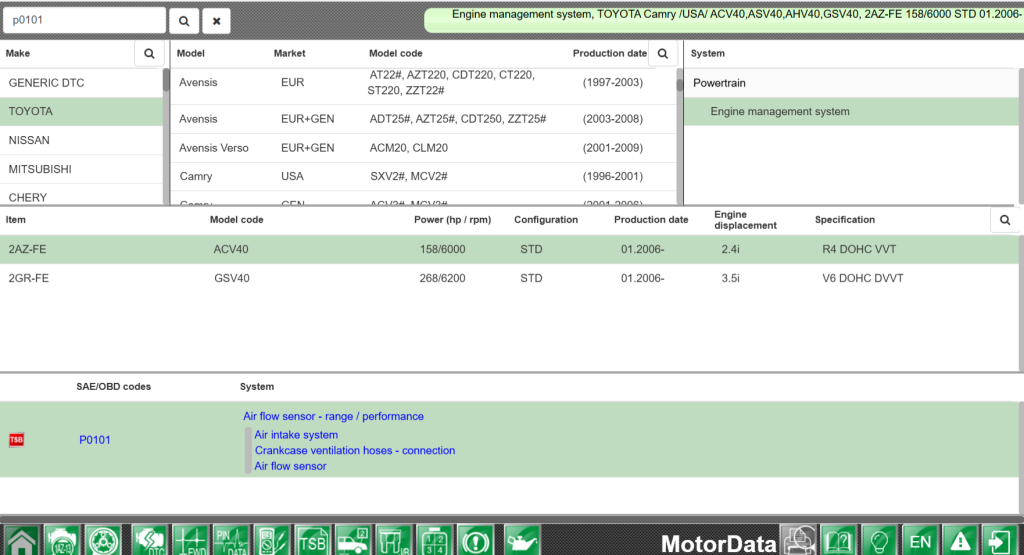Select Avensis Verso ACM20, CLM20 row

pos(423,148)
